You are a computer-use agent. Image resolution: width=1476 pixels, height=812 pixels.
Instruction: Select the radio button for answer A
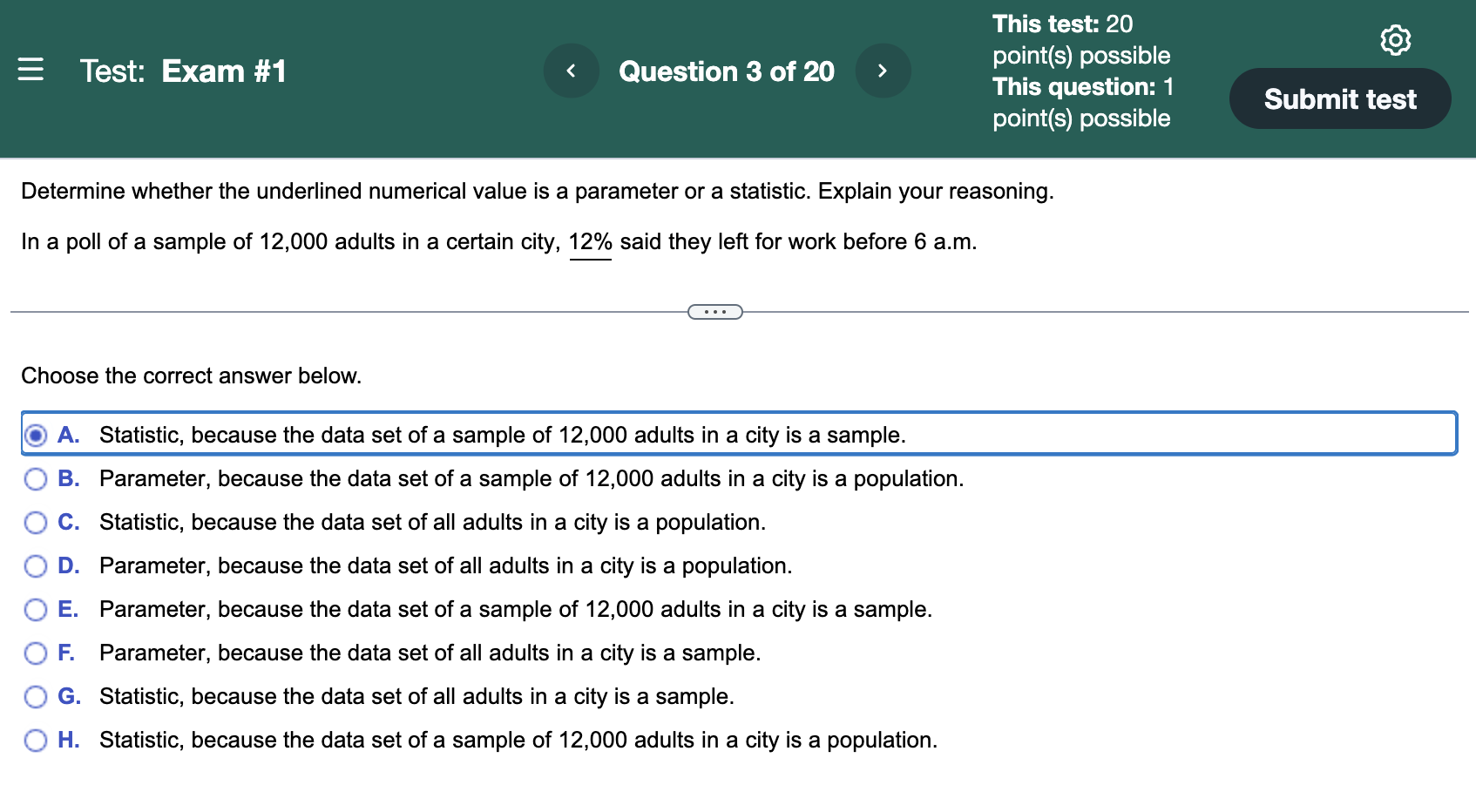[x=37, y=435]
